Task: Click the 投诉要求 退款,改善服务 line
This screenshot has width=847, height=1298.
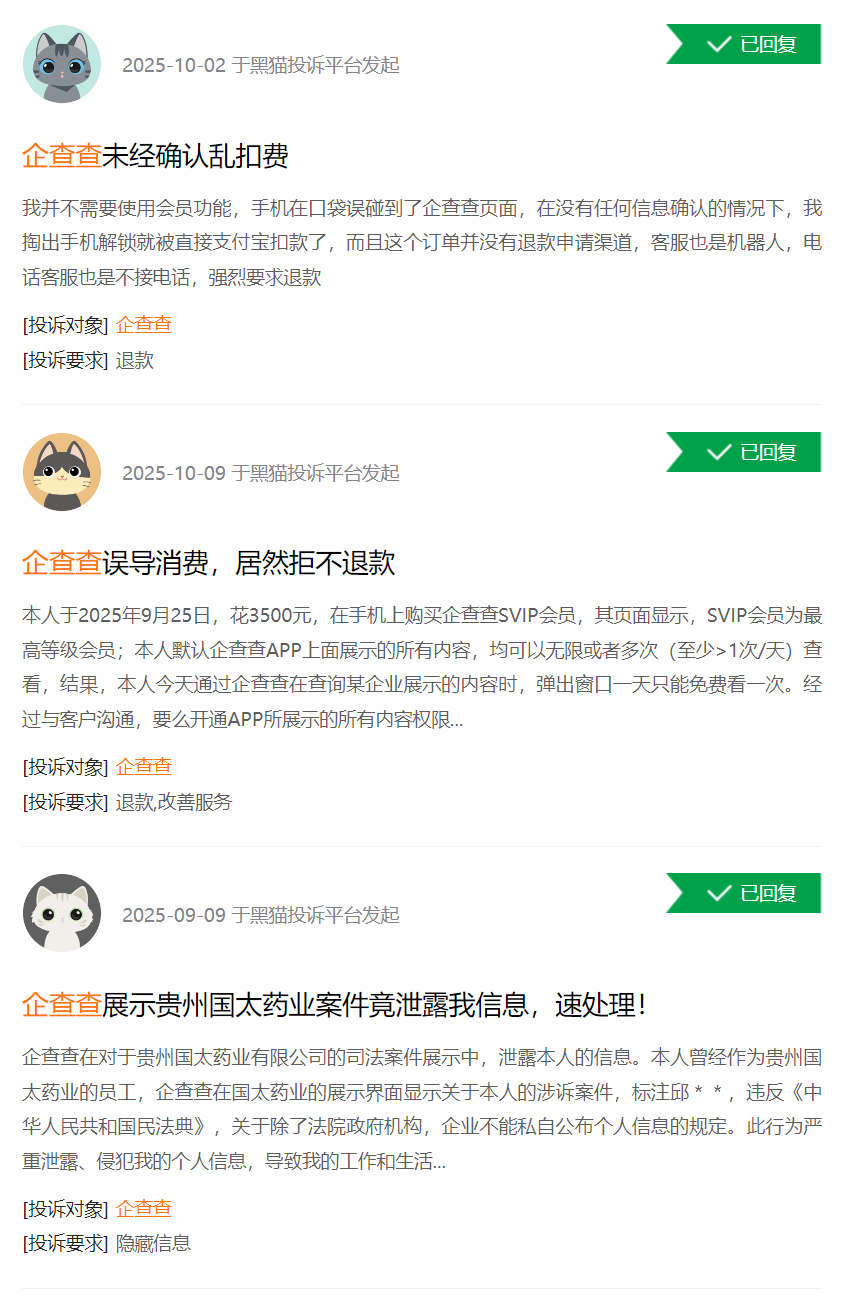Action: [x=127, y=803]
